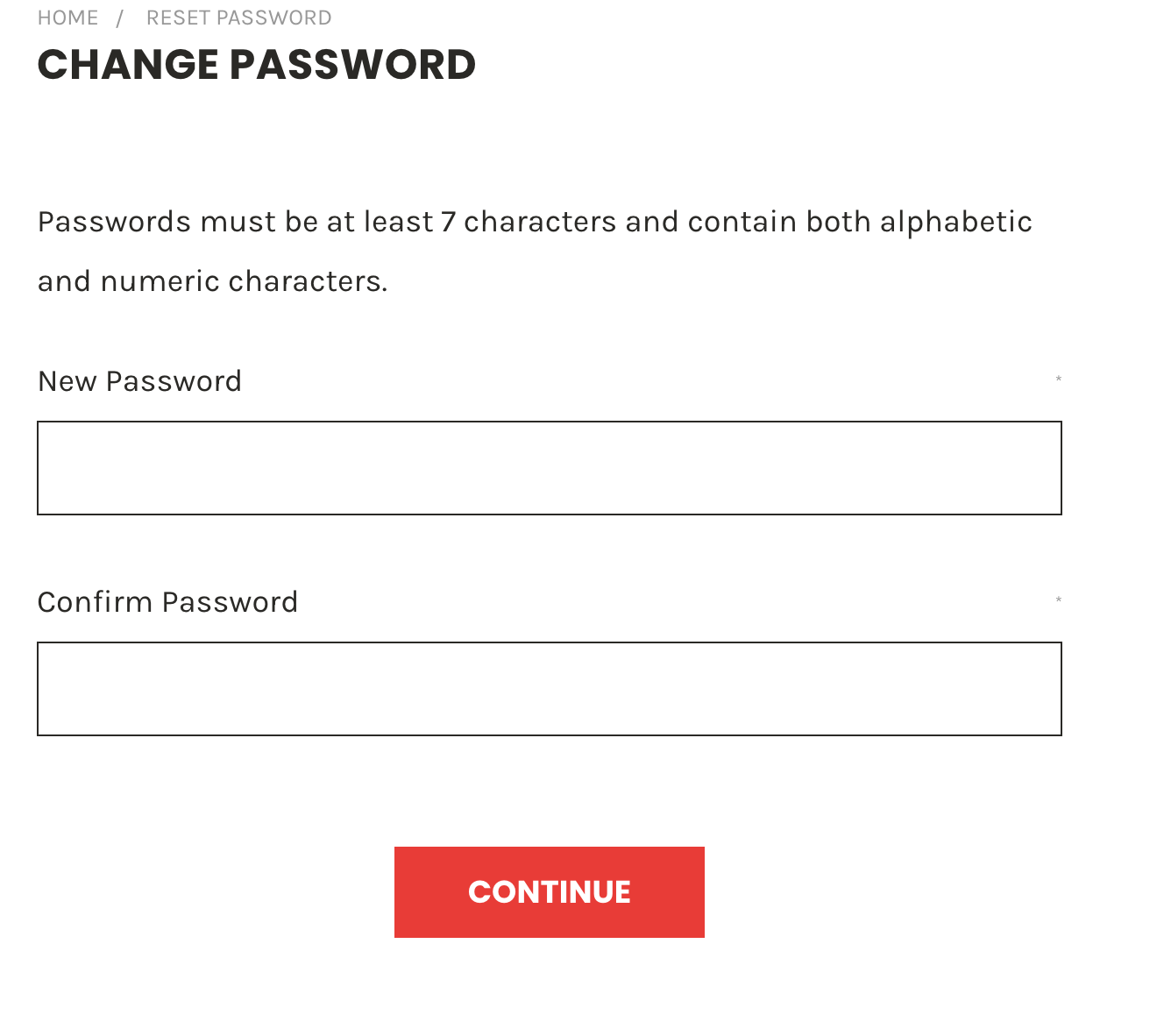Image resolution: width=1164 pixels, height=1036 pixels.
Task: Click the Confirm Password field label
Action: coord(167,602)
